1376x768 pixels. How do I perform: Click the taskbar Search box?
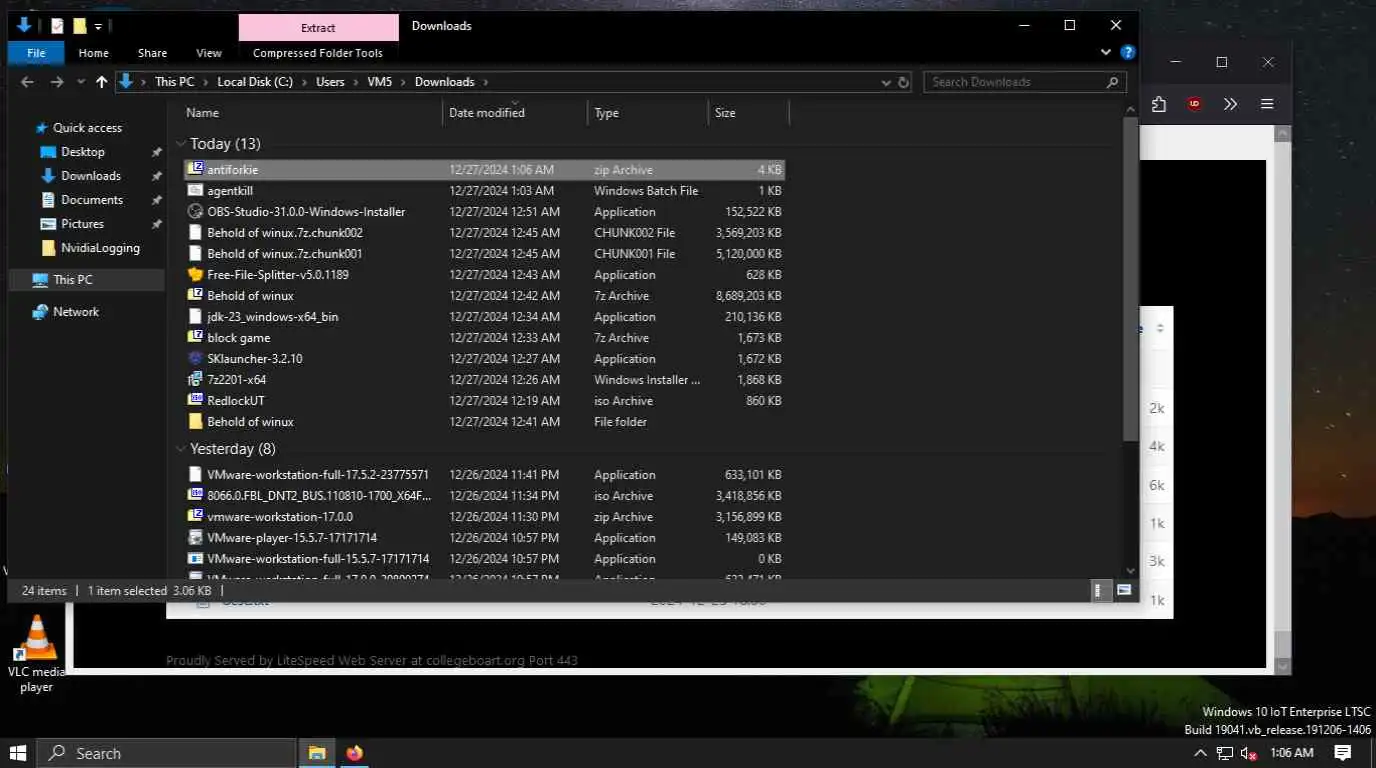coord(166,753)
